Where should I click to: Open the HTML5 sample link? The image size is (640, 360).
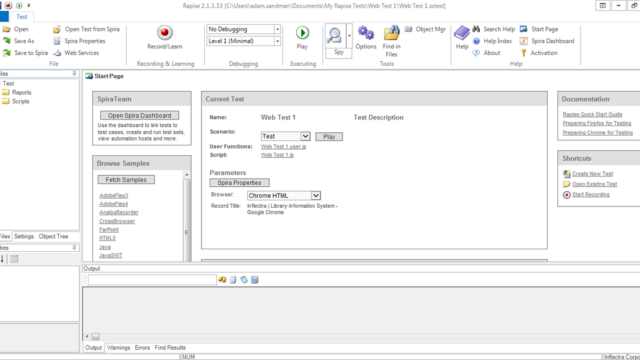pos(107,238)
